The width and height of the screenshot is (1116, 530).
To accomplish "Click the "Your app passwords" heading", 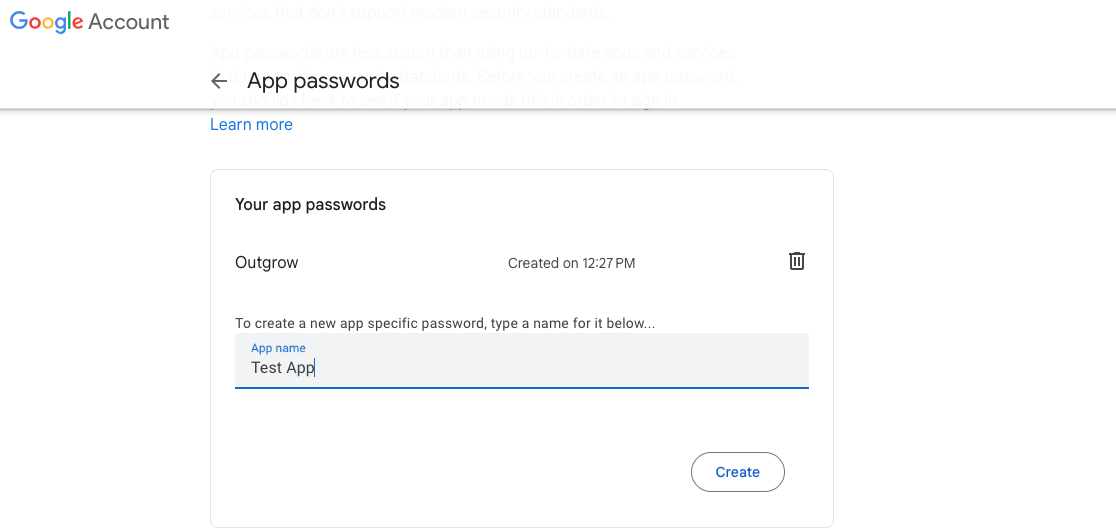I will [x=310, y=204].
